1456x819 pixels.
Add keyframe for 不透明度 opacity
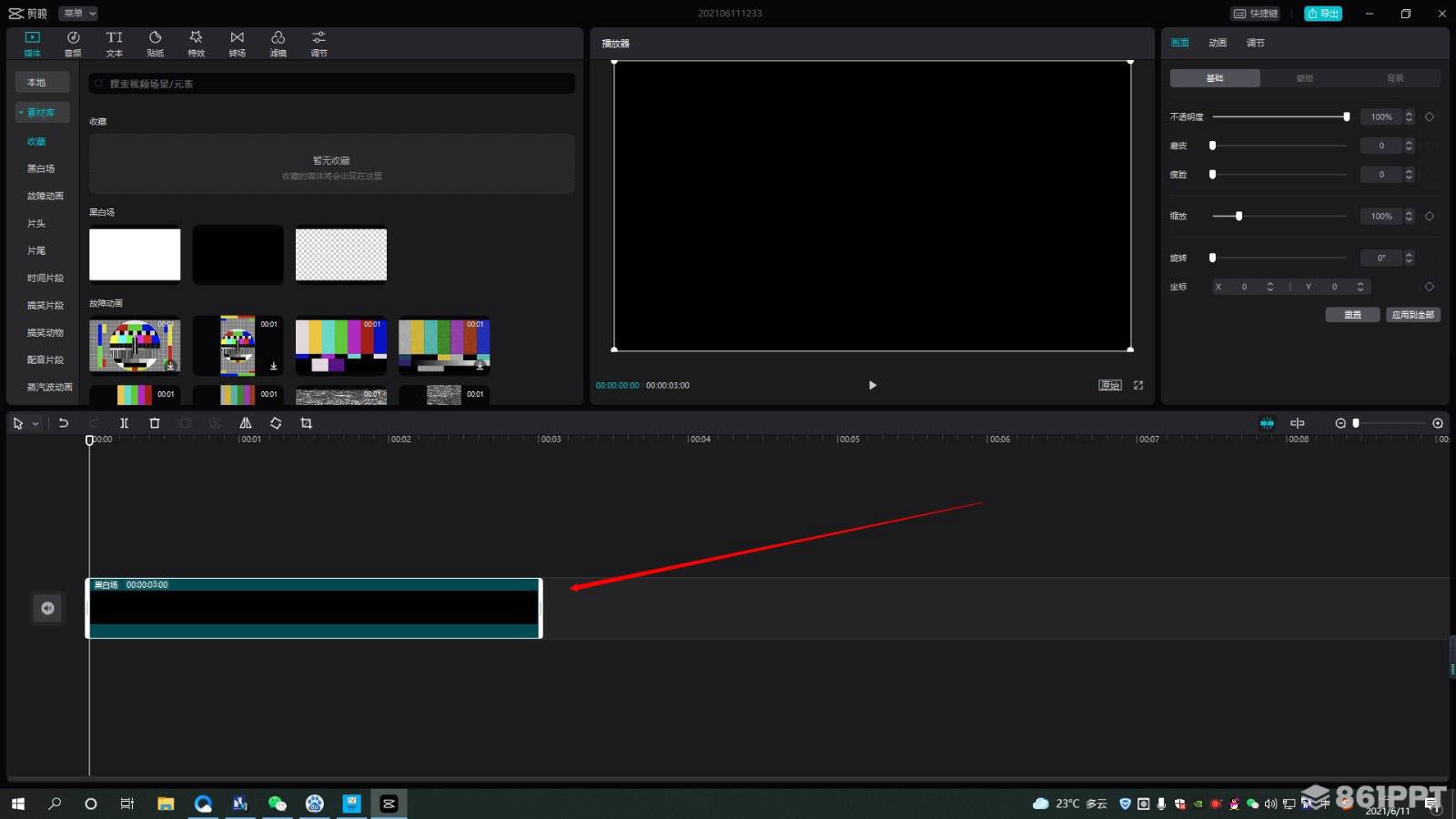[x=1430, y=116]
